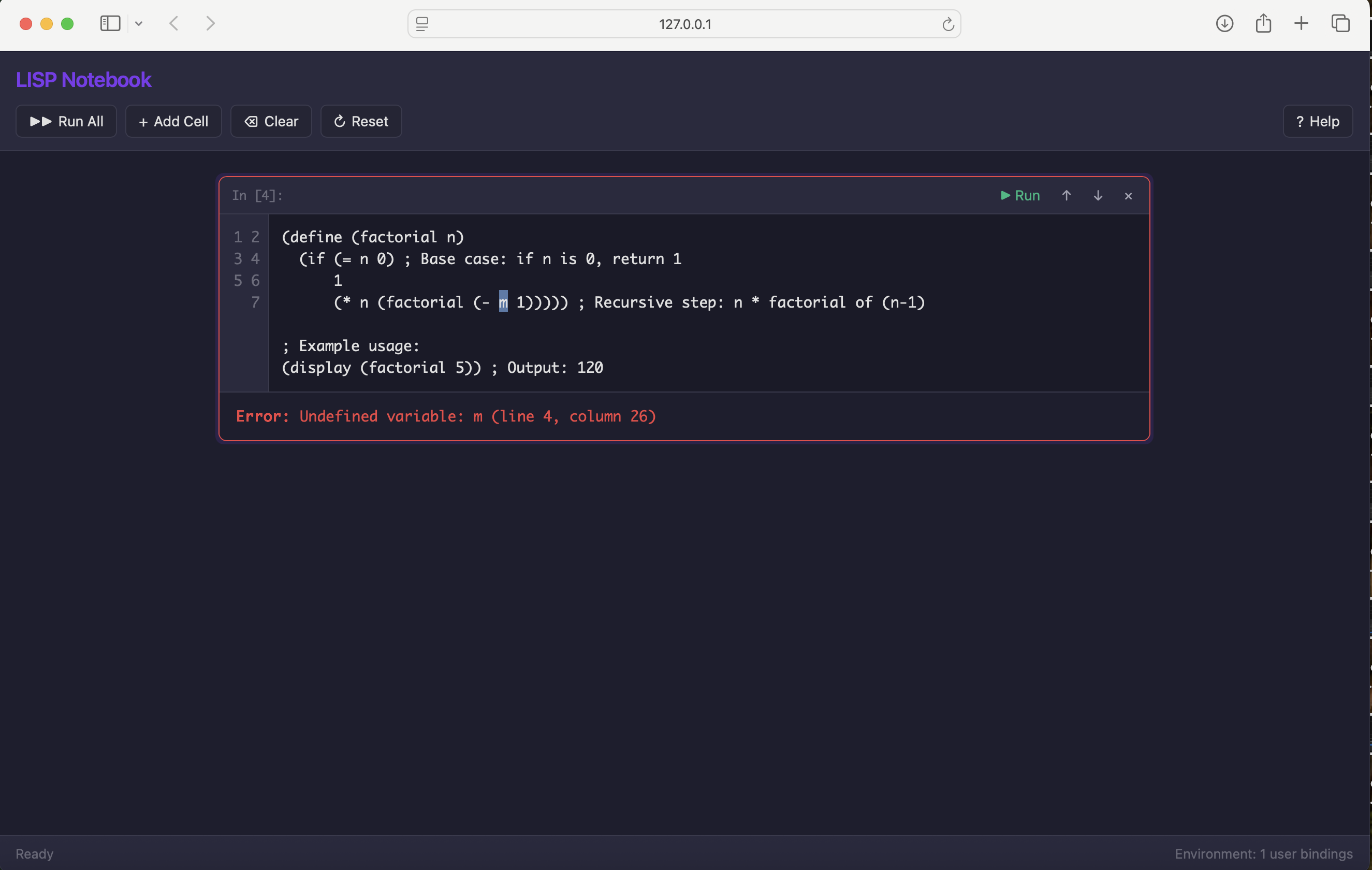Reset the environment
The image size is (1372, 870).
tap(361, 121)
